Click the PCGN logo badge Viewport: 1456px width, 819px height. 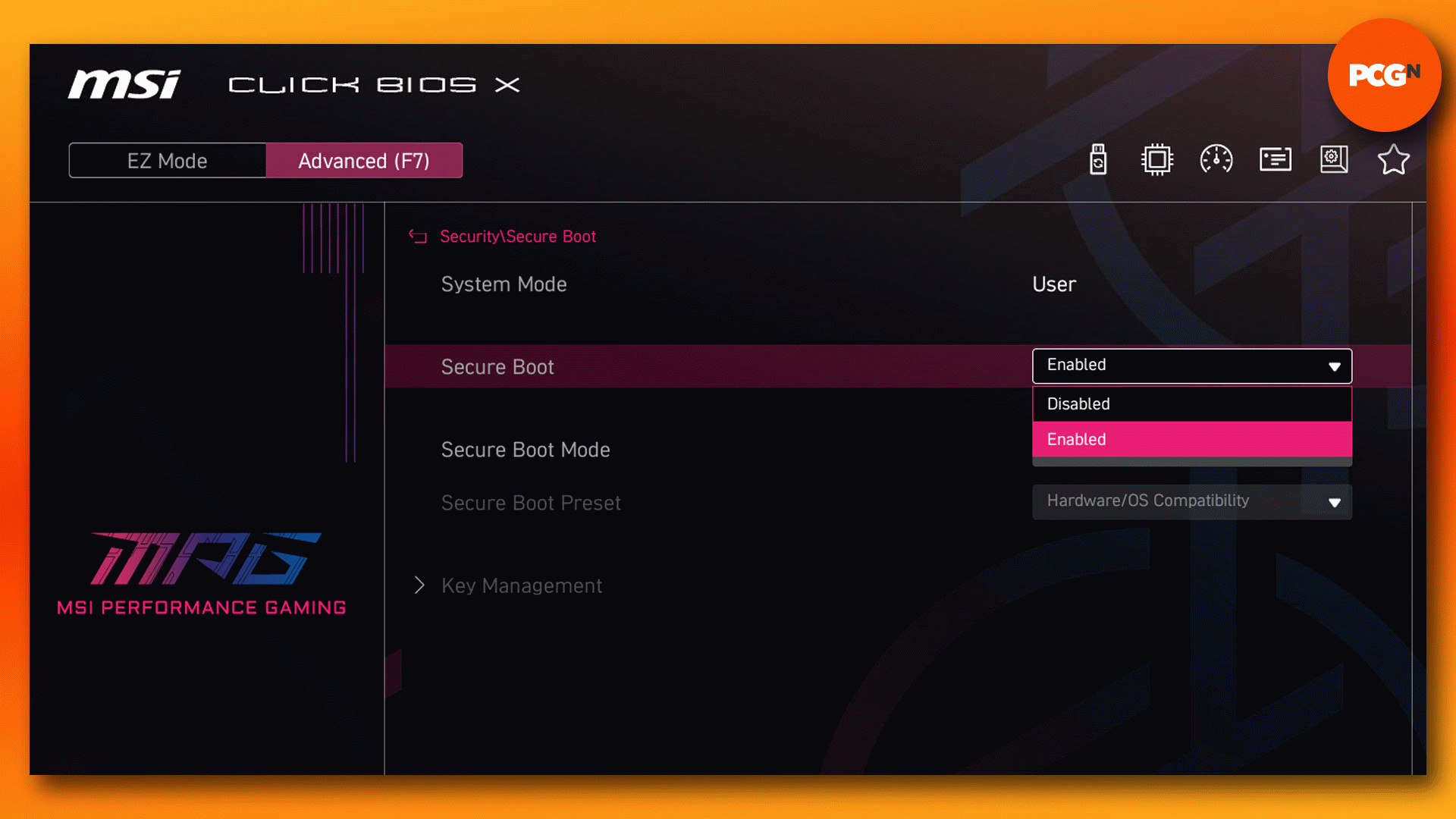1384,75
